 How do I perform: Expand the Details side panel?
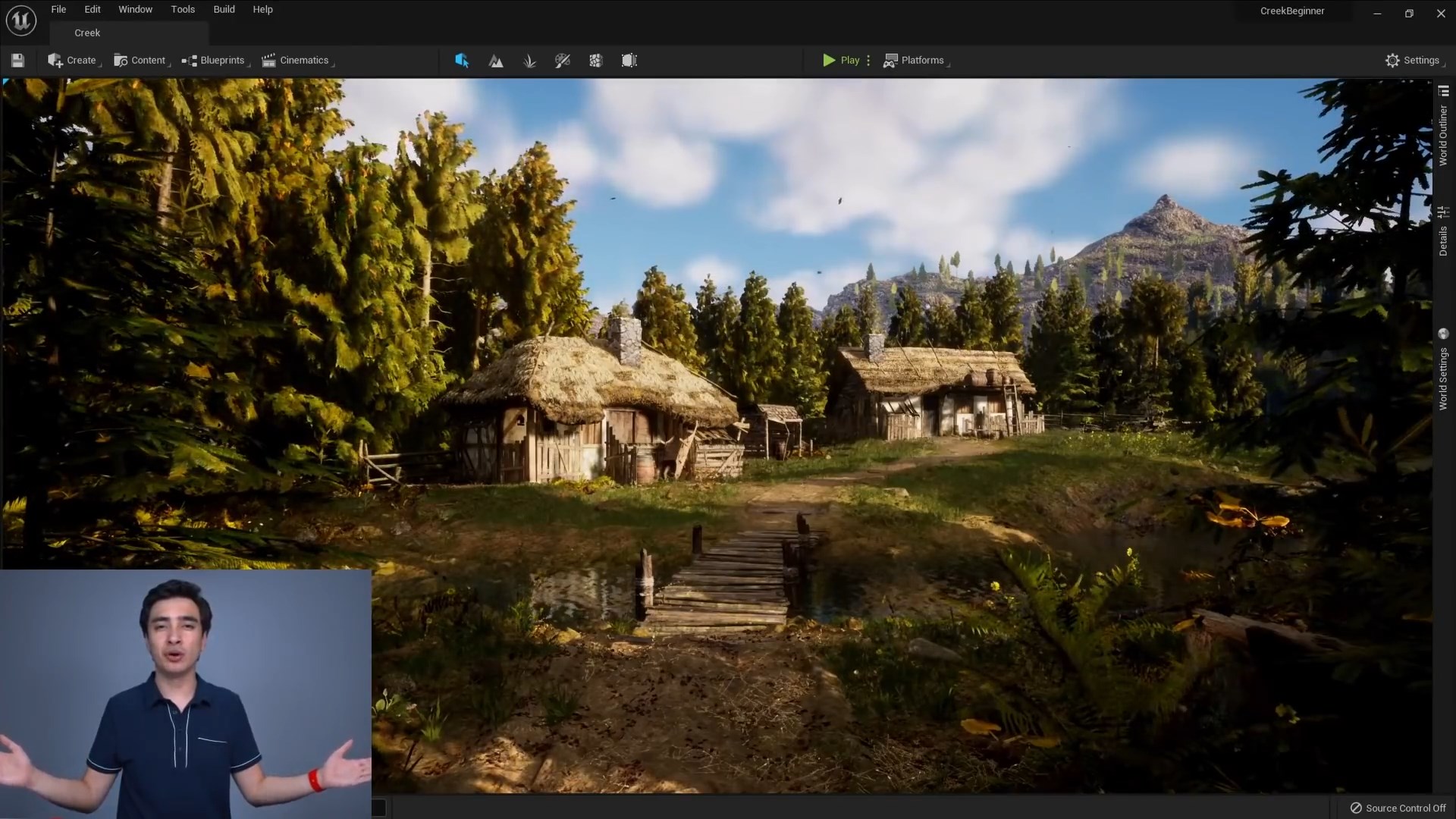[1443, 231]
